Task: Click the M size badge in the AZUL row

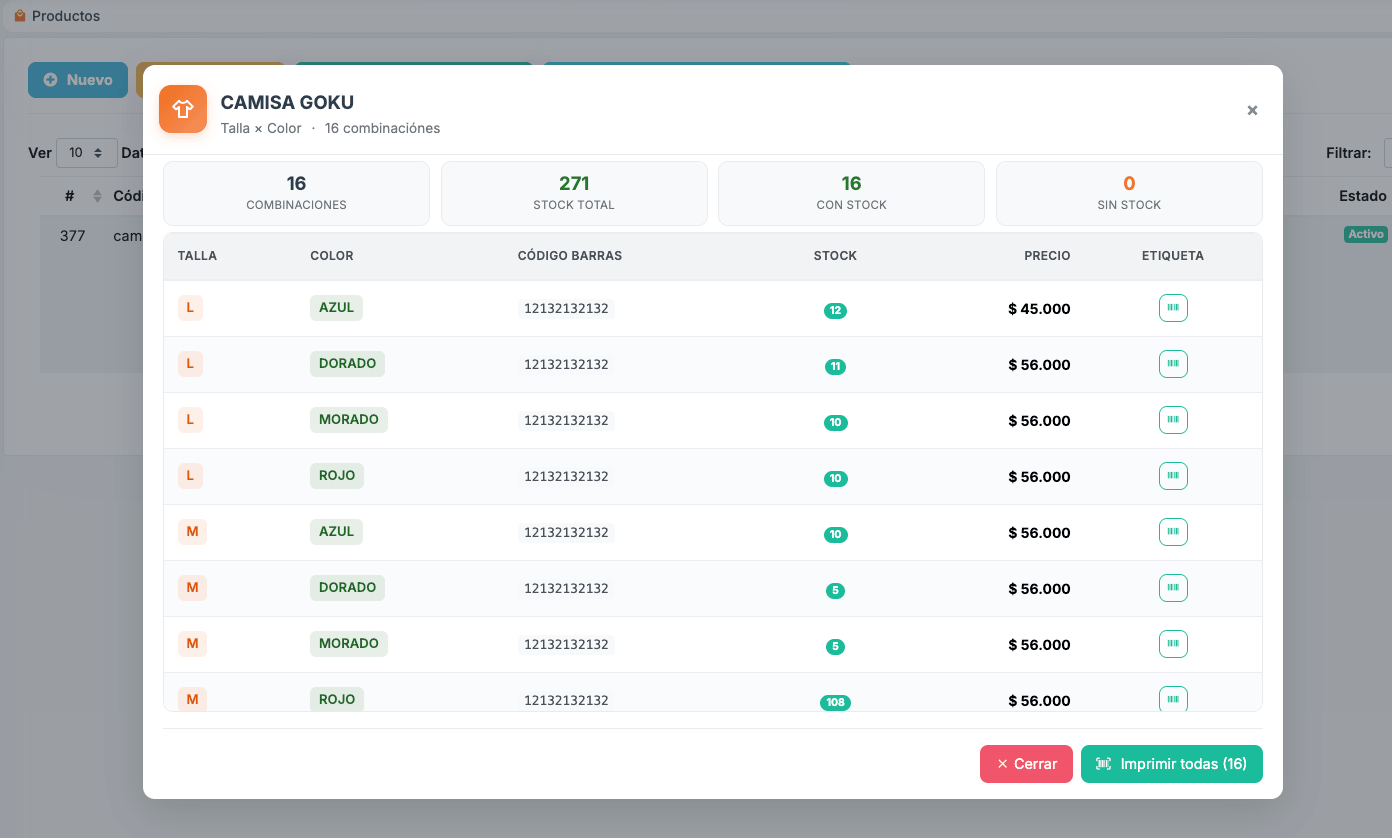Action: tap(192, 532)
